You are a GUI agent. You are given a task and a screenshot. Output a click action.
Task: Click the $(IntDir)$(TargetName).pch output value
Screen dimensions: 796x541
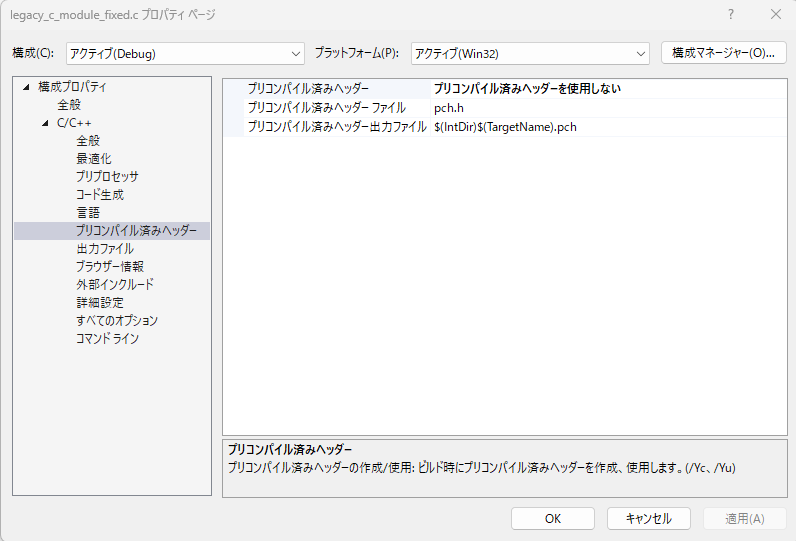505,127
